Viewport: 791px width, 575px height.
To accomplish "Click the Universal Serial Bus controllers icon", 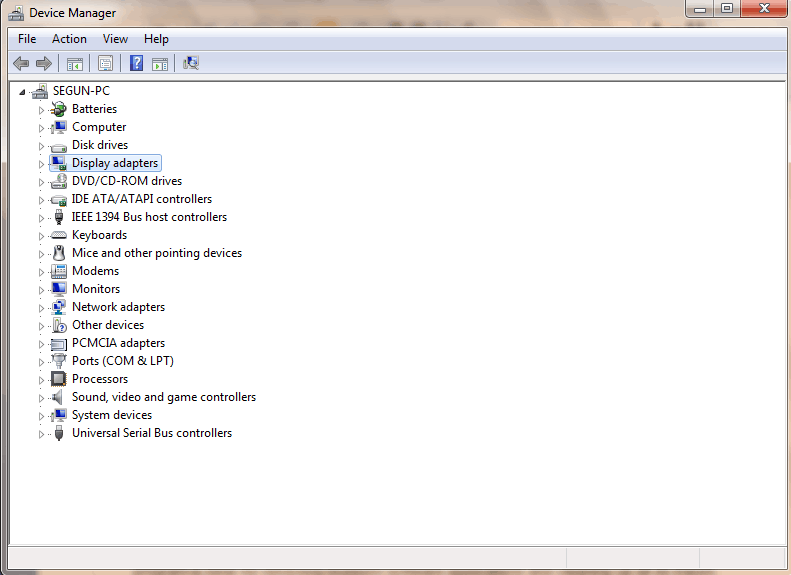I will click(x=59, y=433).
